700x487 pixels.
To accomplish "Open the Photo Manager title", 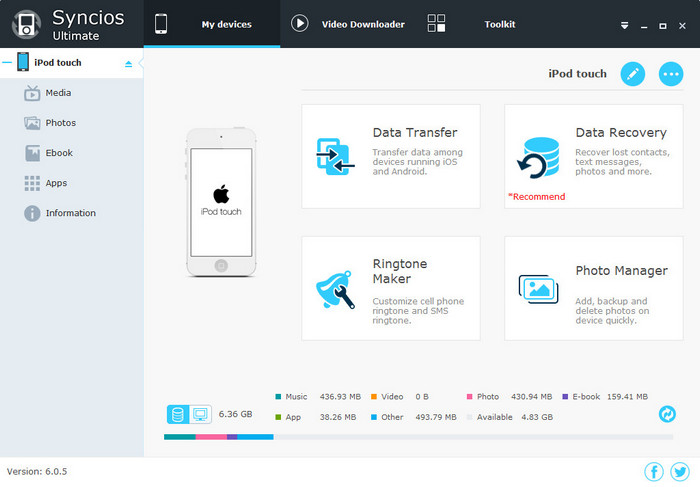I will [x=621, y=271].
